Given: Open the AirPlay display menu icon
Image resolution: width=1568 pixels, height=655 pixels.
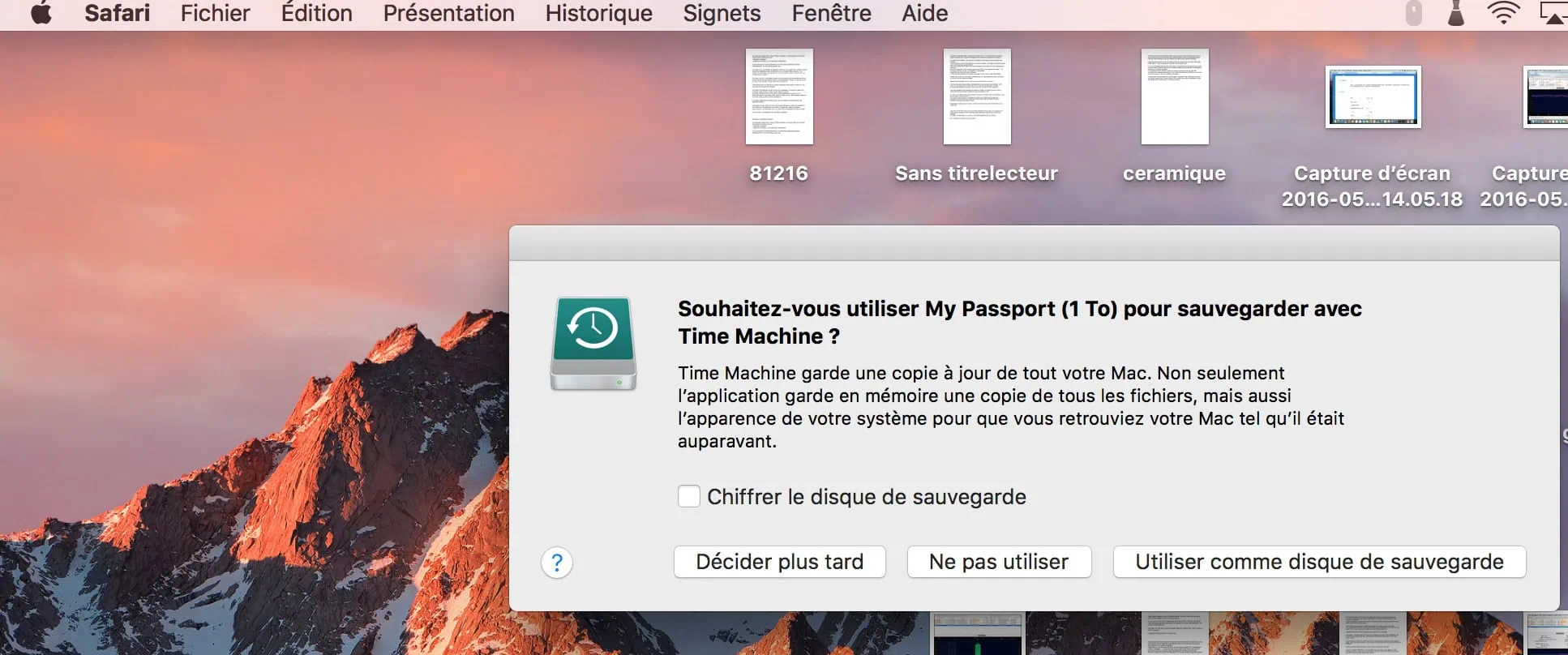Looking at the screenshot, I should (1553, 14).
